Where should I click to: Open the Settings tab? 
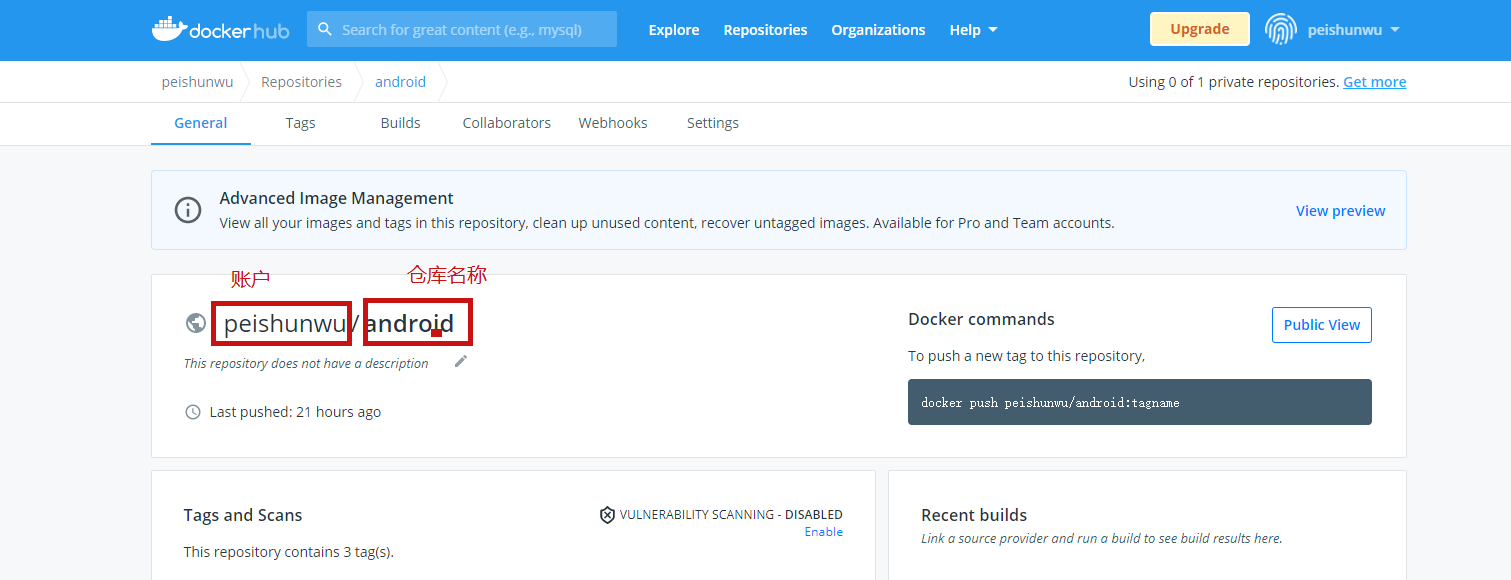pyautogui.click(x=713, y=123)
